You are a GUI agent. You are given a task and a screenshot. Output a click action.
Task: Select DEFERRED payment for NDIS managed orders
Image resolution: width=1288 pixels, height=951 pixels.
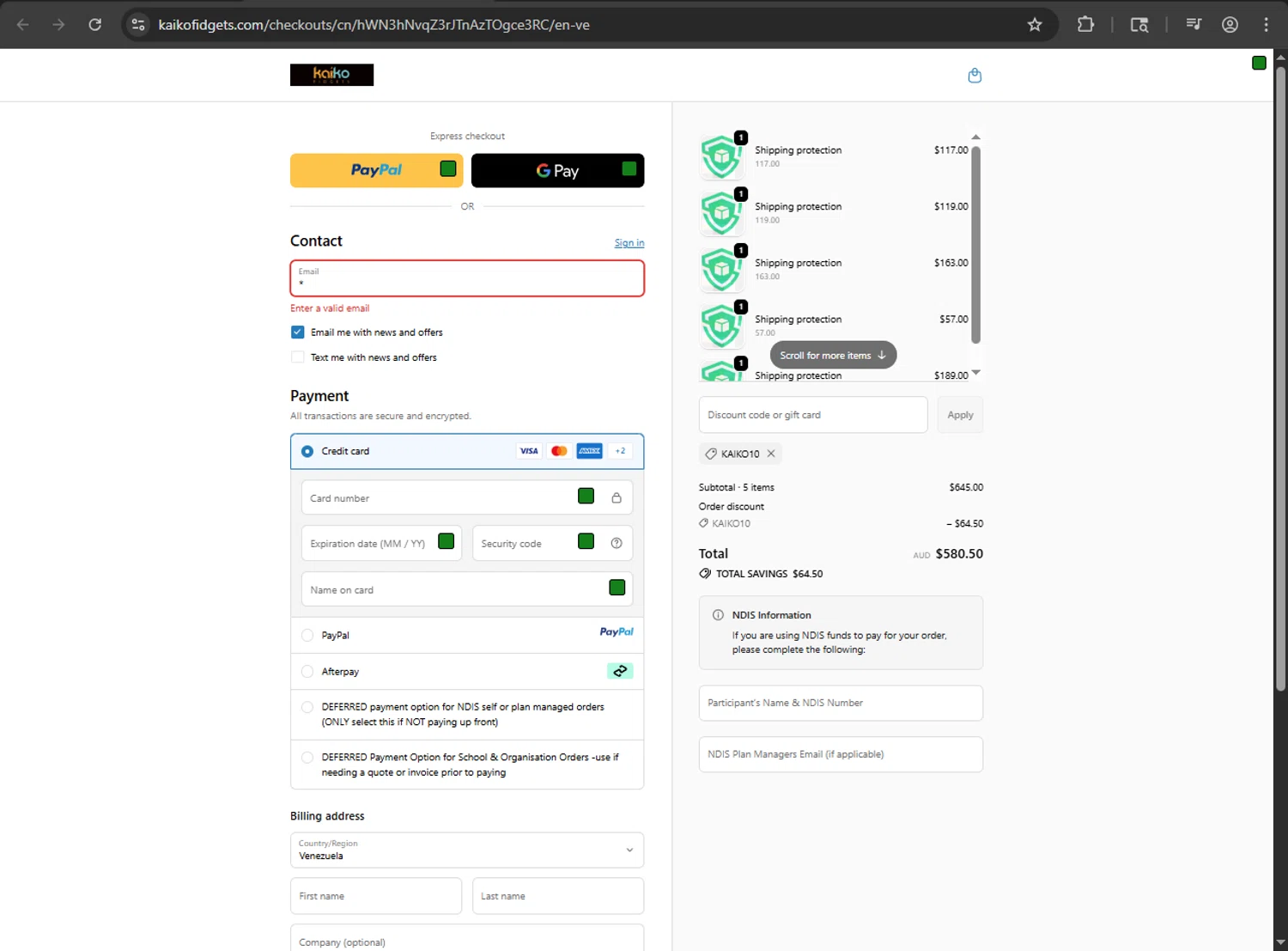tap(307, 707)
